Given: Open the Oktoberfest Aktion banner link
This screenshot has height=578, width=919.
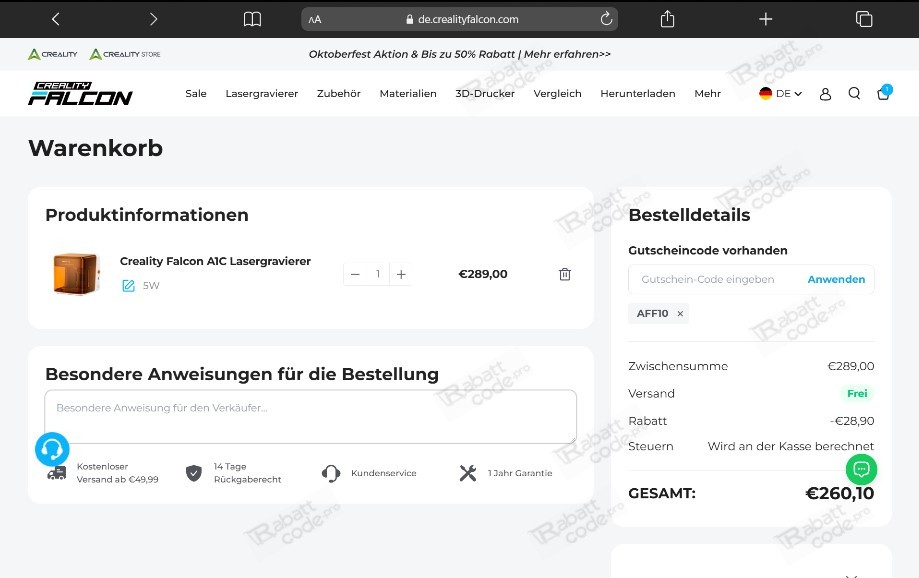Looking at the screenshot, I should pos(460,54).
